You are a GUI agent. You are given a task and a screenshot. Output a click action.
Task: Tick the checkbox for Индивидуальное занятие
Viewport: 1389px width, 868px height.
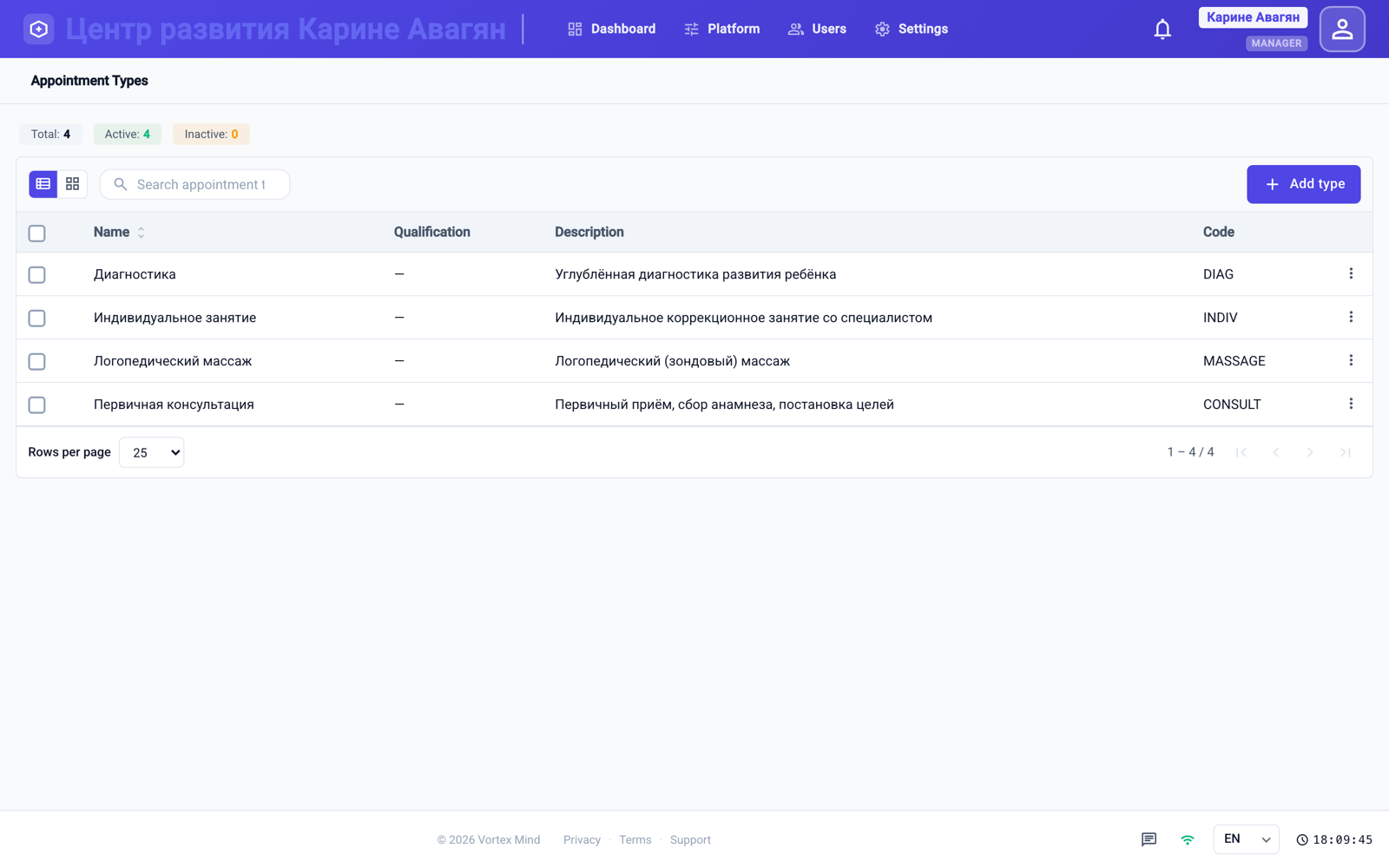click(36, 318)
